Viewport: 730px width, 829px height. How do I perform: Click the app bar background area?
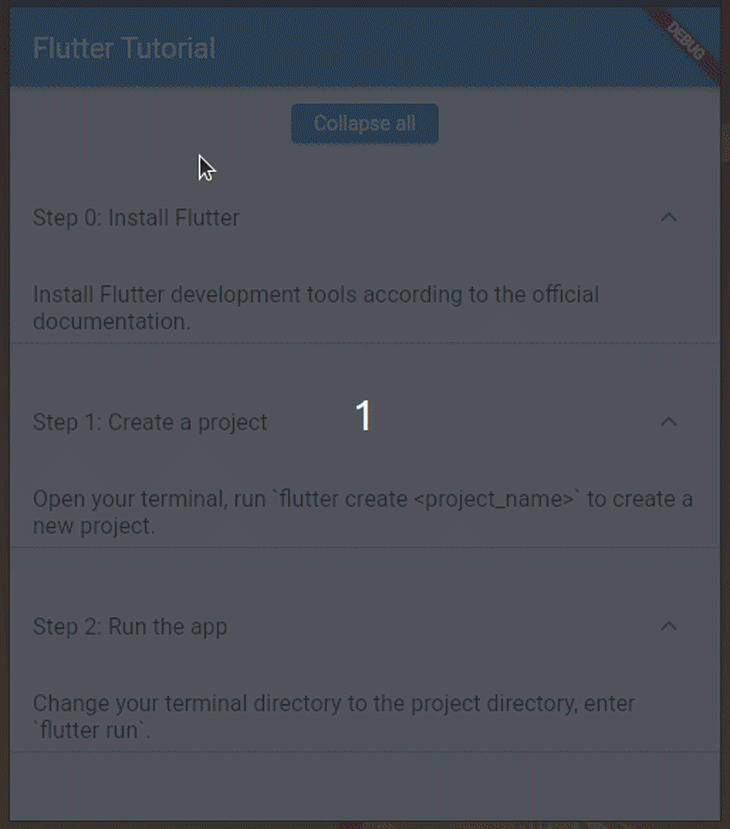coord(450,47)
